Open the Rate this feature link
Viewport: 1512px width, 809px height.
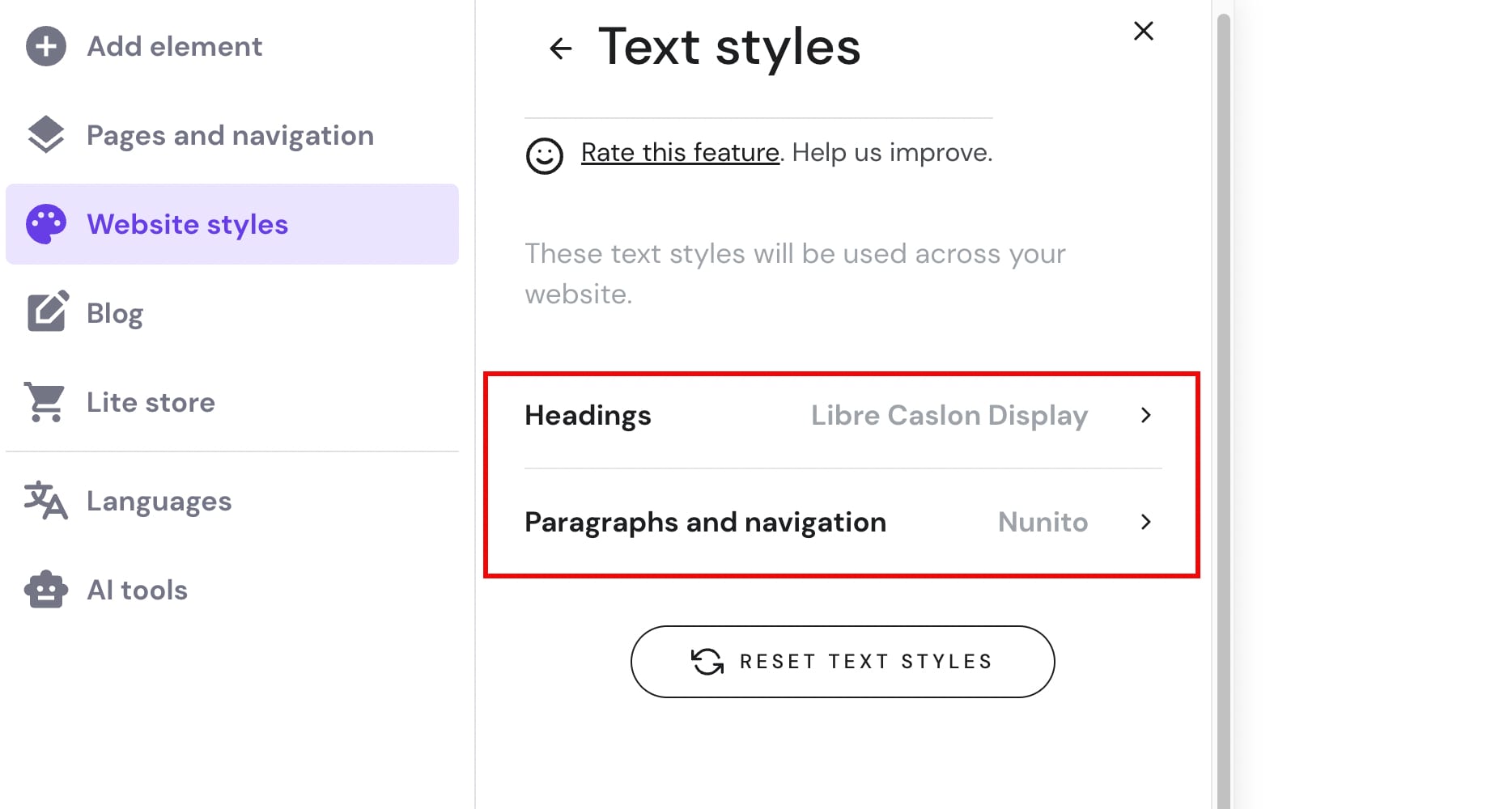(x=680, y=152)
